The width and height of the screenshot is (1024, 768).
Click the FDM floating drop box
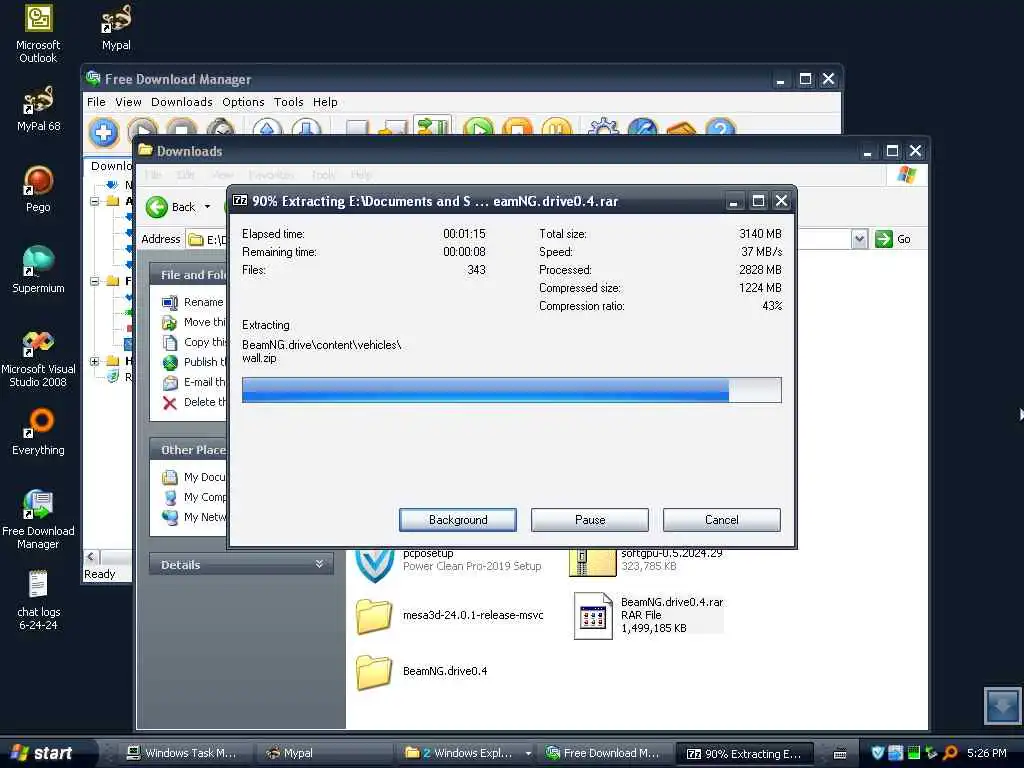click(x=1002, y=705)
